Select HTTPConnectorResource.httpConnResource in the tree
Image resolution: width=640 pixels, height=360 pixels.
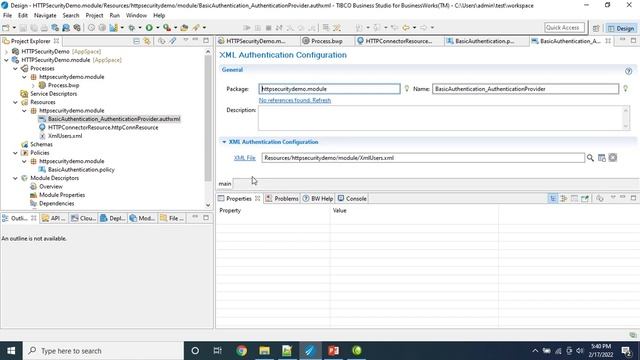pos(103,127)
